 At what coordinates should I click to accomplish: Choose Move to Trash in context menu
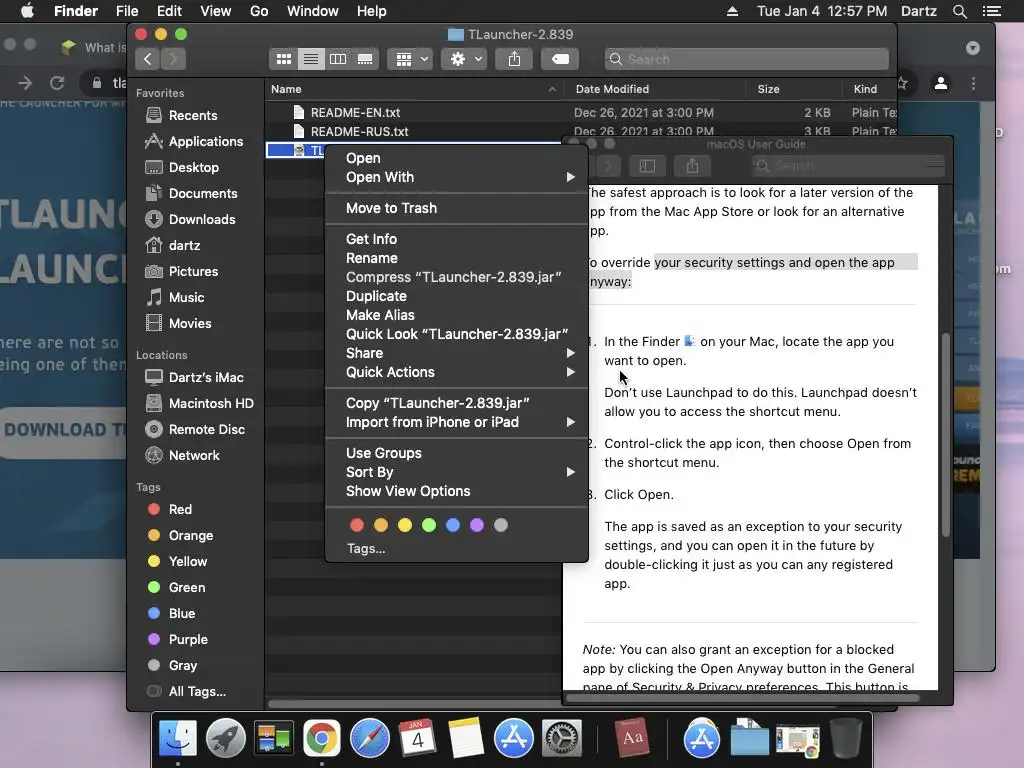(x=456, y=208)
